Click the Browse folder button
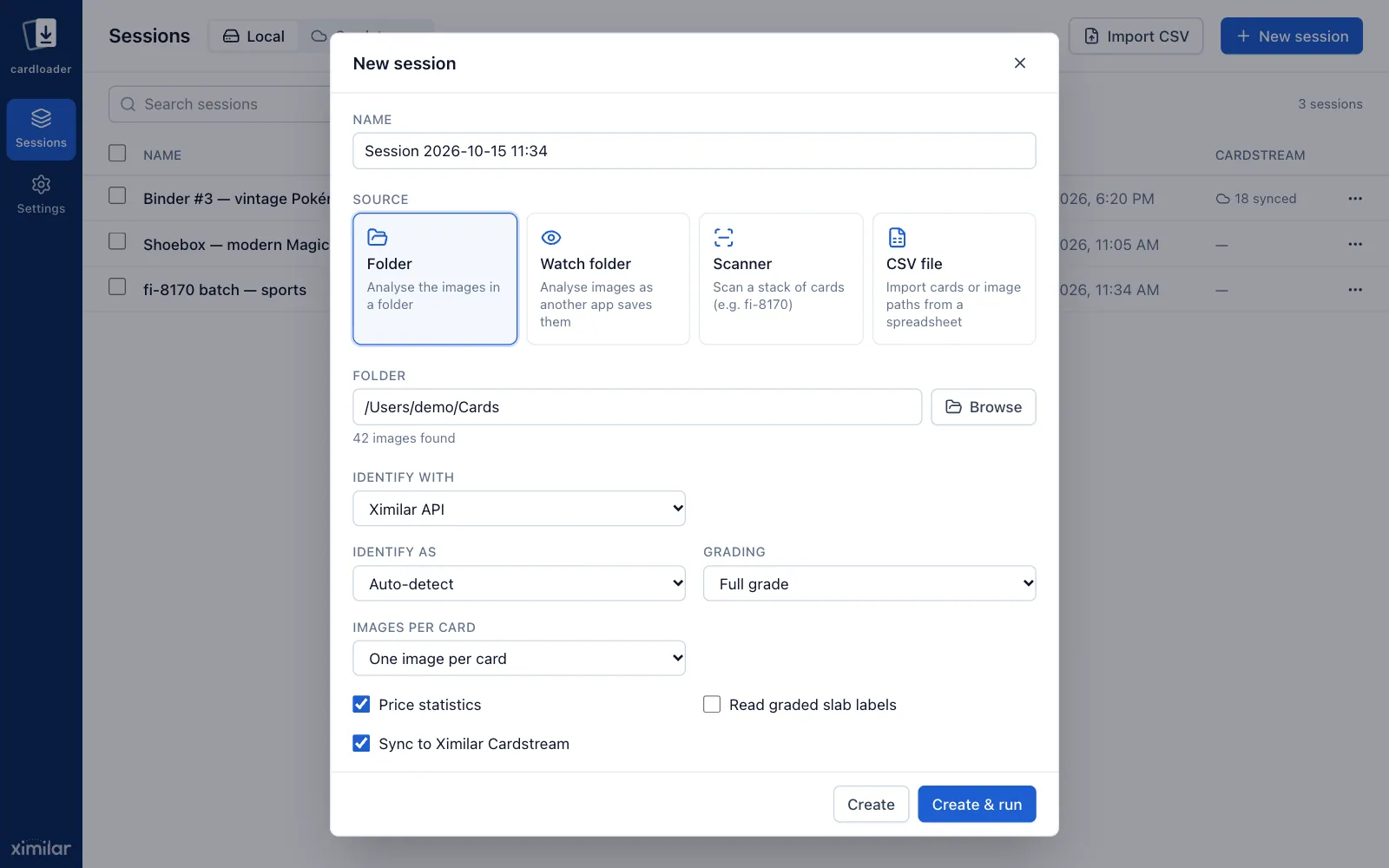The height and width of the screenshot is (868, 1389). click(984, 407)
